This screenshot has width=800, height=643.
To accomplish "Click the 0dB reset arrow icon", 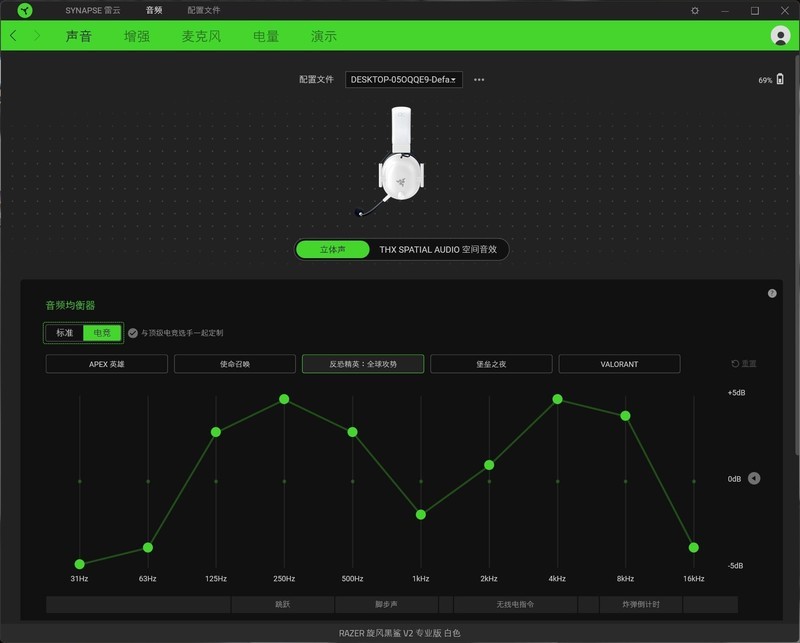I will coord(754,479).
